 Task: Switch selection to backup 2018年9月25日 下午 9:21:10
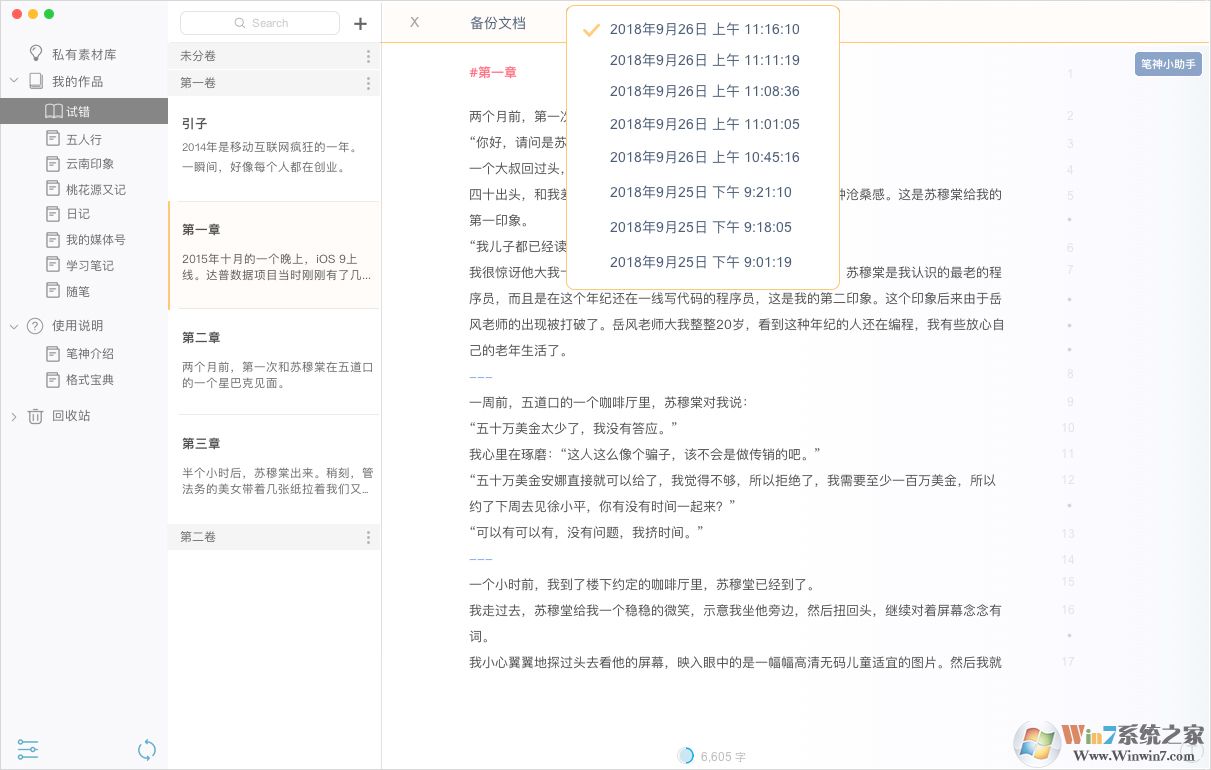tap(700, 193)
